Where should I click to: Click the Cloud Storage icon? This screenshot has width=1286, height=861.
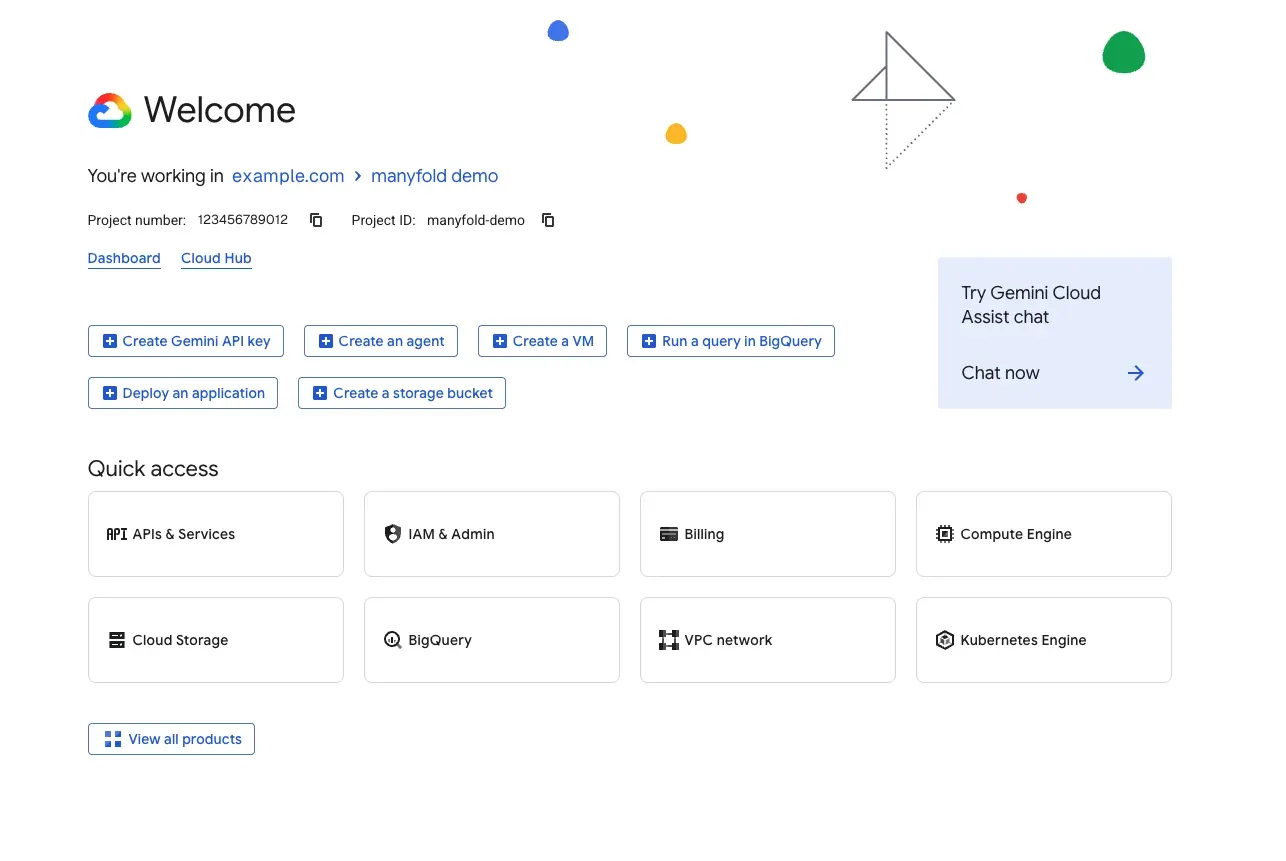click(x=117, y=640)
